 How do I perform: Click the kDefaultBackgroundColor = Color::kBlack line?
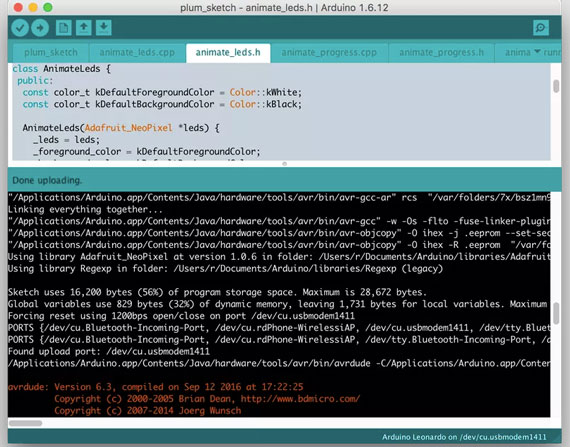[162, 104]
